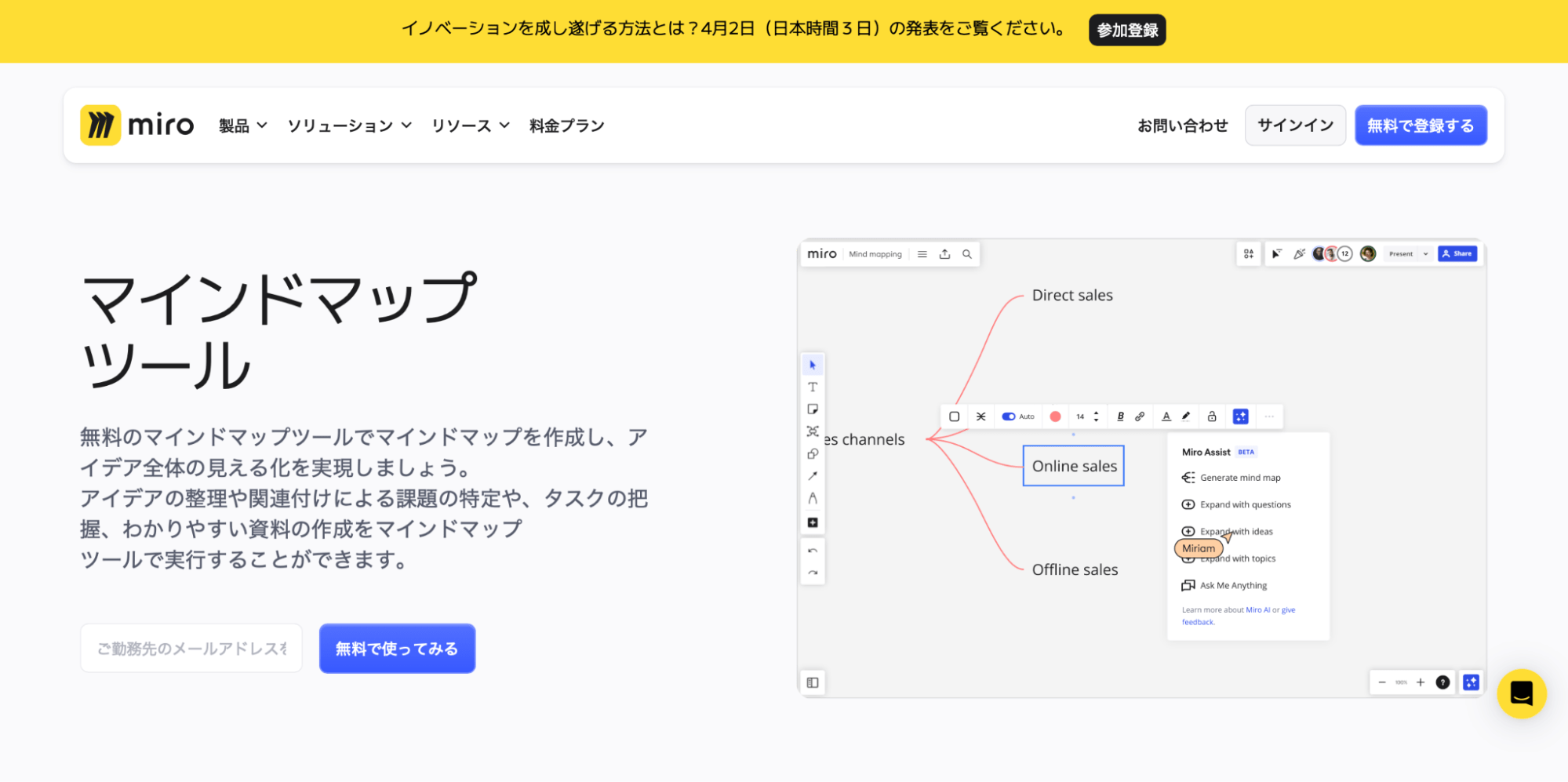This screenshot has width=1568, height=782.
Task: Select Expand with ideas option
Action: coord(1228,531)
